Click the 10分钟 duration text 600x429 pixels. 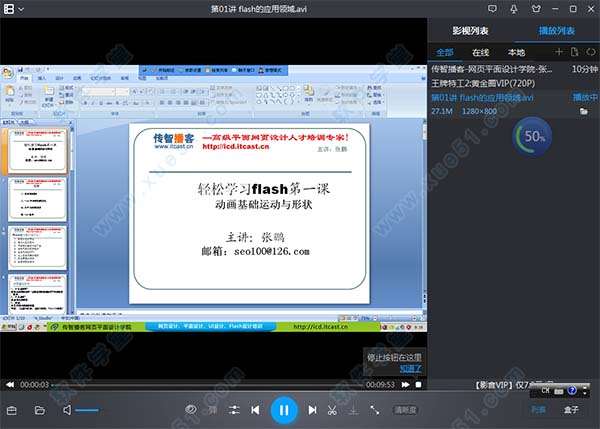pyautogui.click(x=584, y=69)
